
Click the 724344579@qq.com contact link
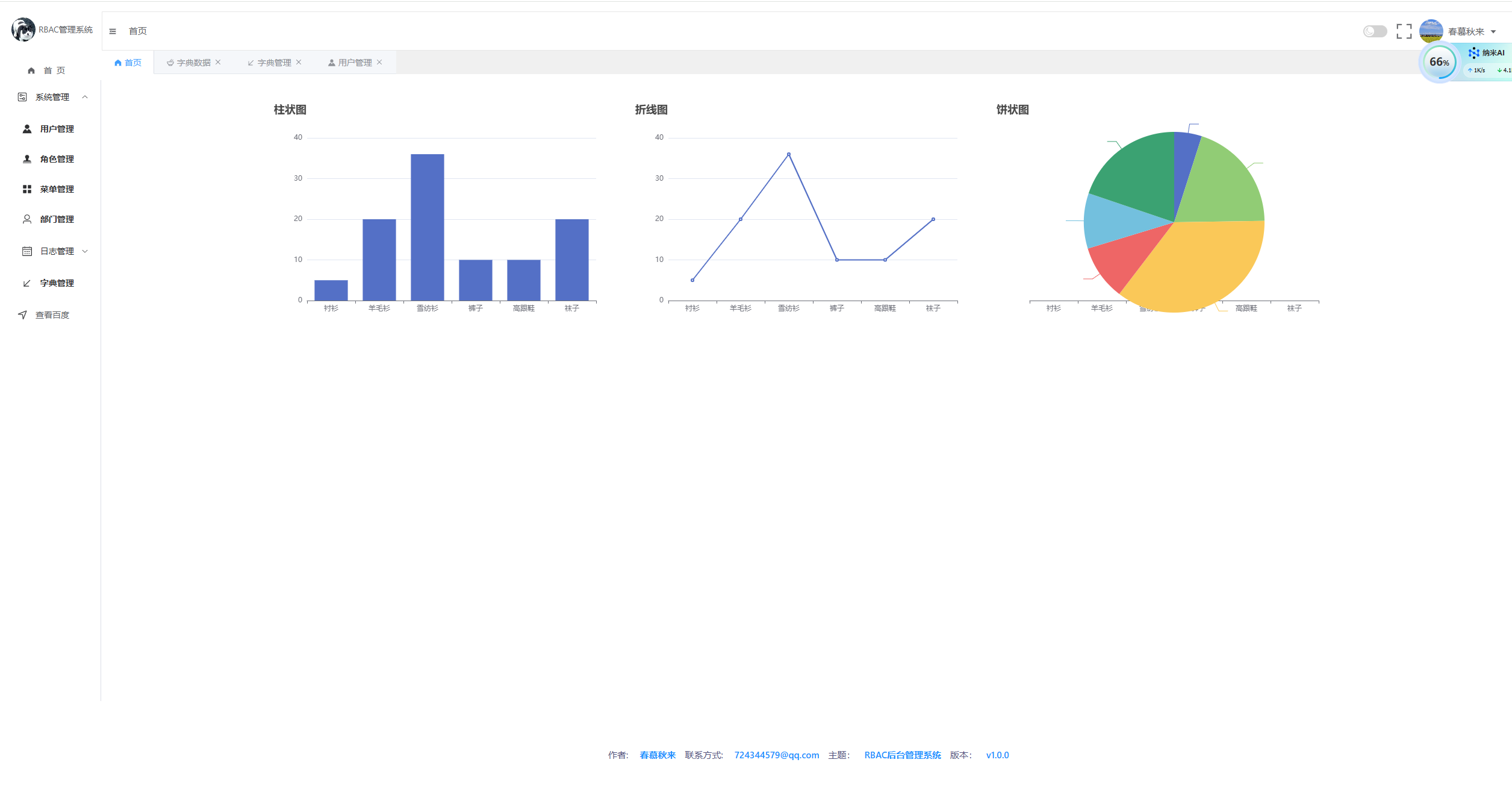click(x=776, y=755)
